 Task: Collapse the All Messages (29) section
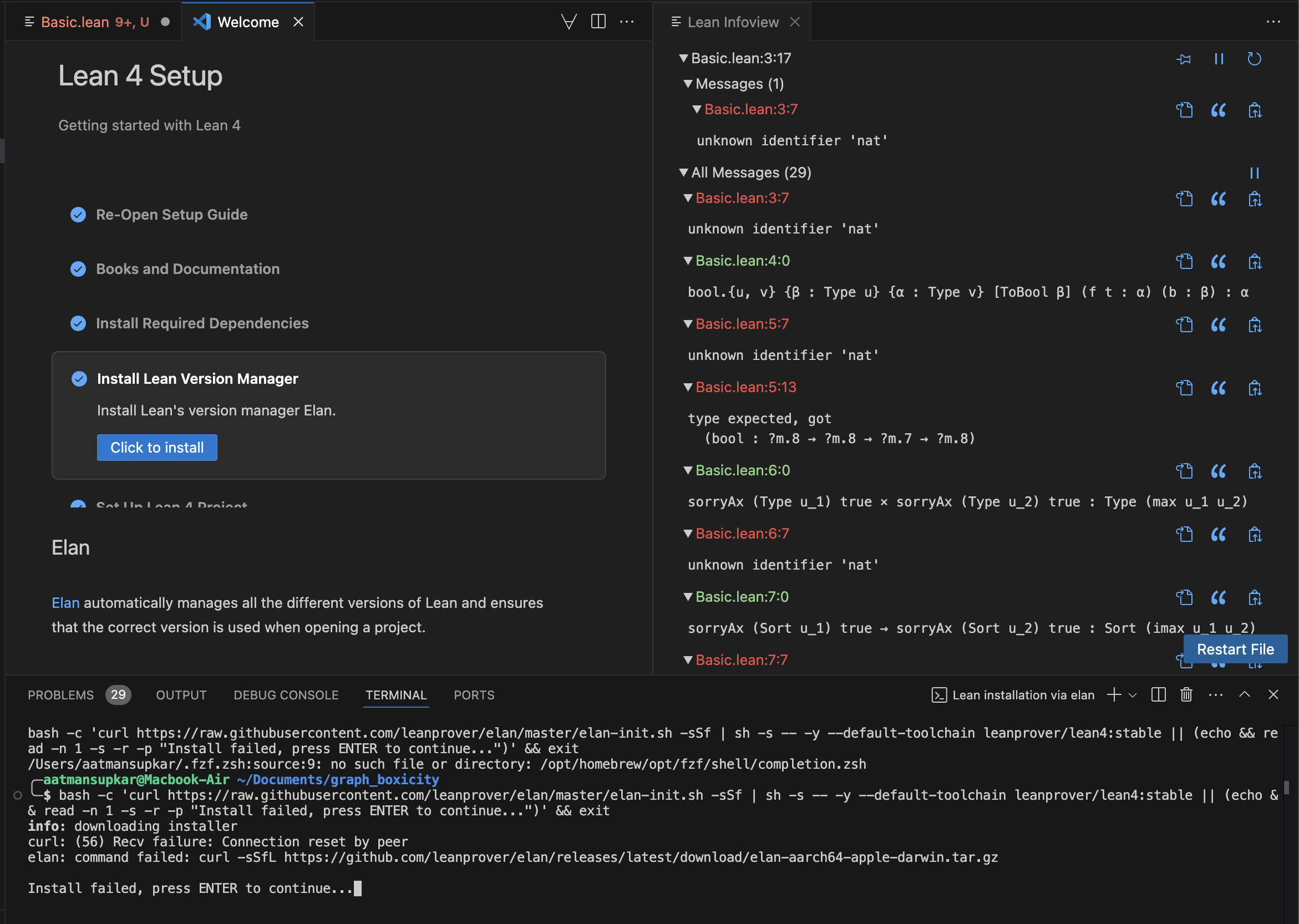click(x=684, y=172)
